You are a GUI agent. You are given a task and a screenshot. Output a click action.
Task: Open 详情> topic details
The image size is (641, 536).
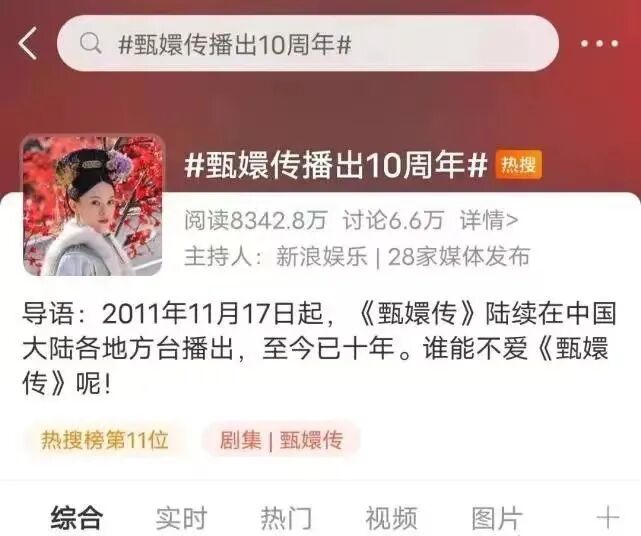click(489, 220)
